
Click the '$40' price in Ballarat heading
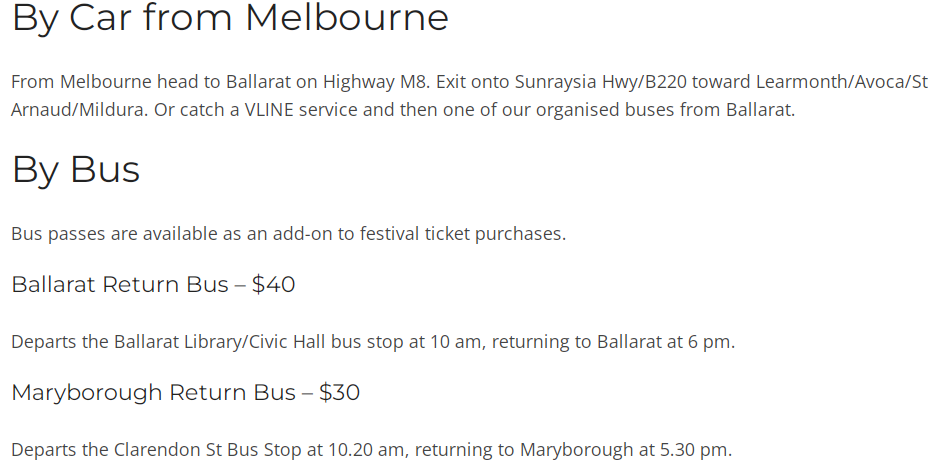[x=273, y=284]
